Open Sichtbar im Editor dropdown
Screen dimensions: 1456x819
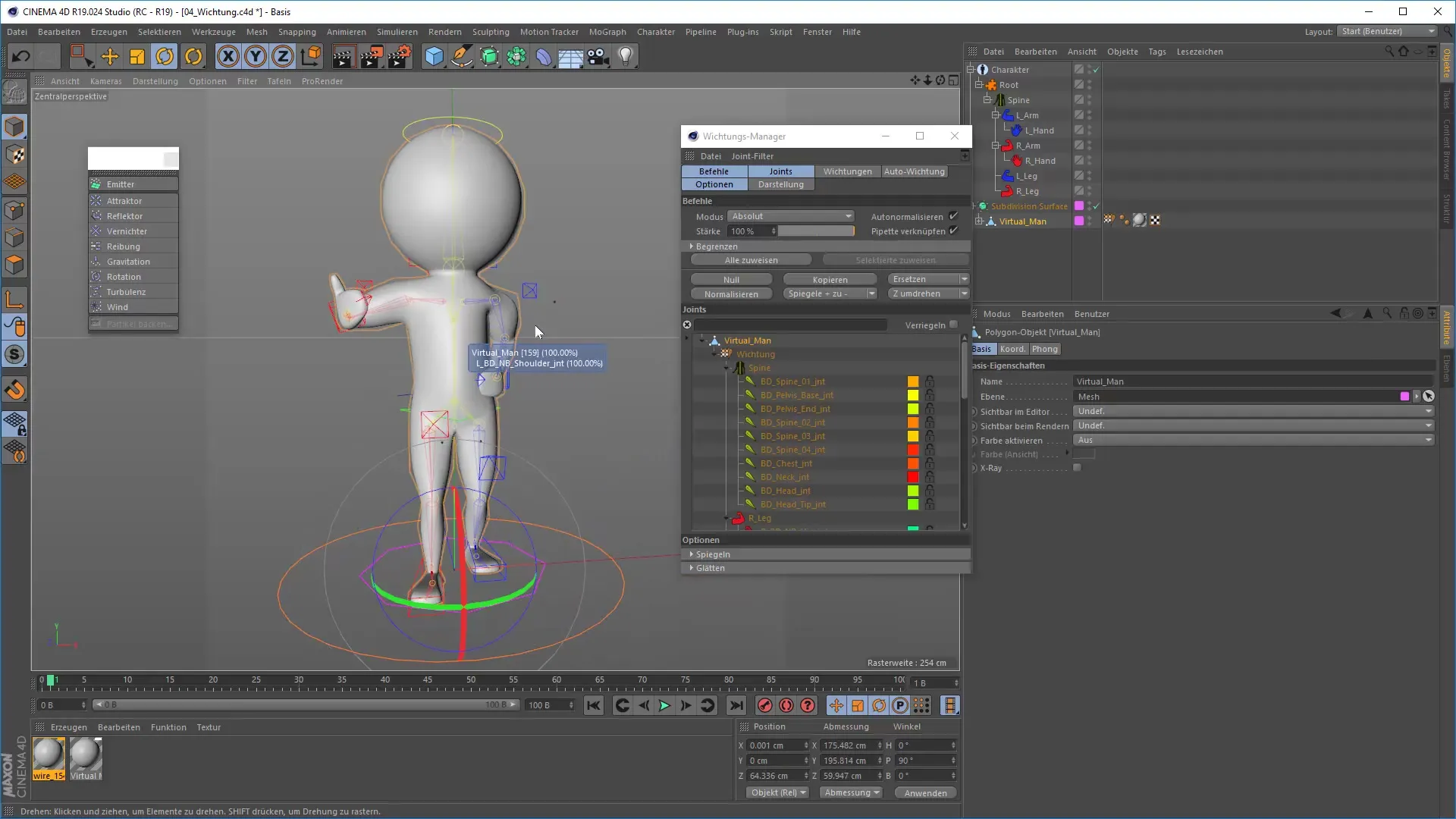pyautogui.click(x=1253, y=411)
